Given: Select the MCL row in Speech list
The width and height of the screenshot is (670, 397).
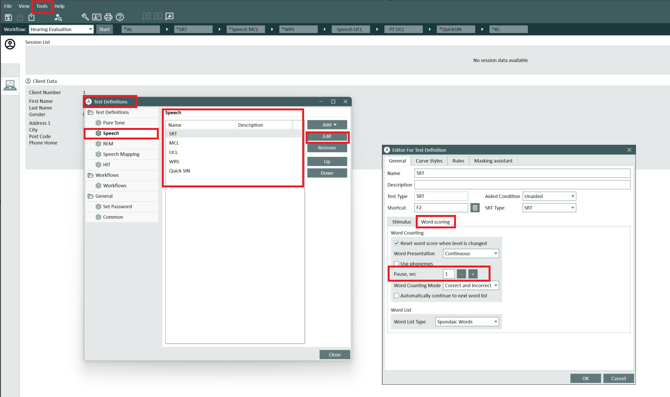Looking at the screenshot, I should click(x=234, y=143).
